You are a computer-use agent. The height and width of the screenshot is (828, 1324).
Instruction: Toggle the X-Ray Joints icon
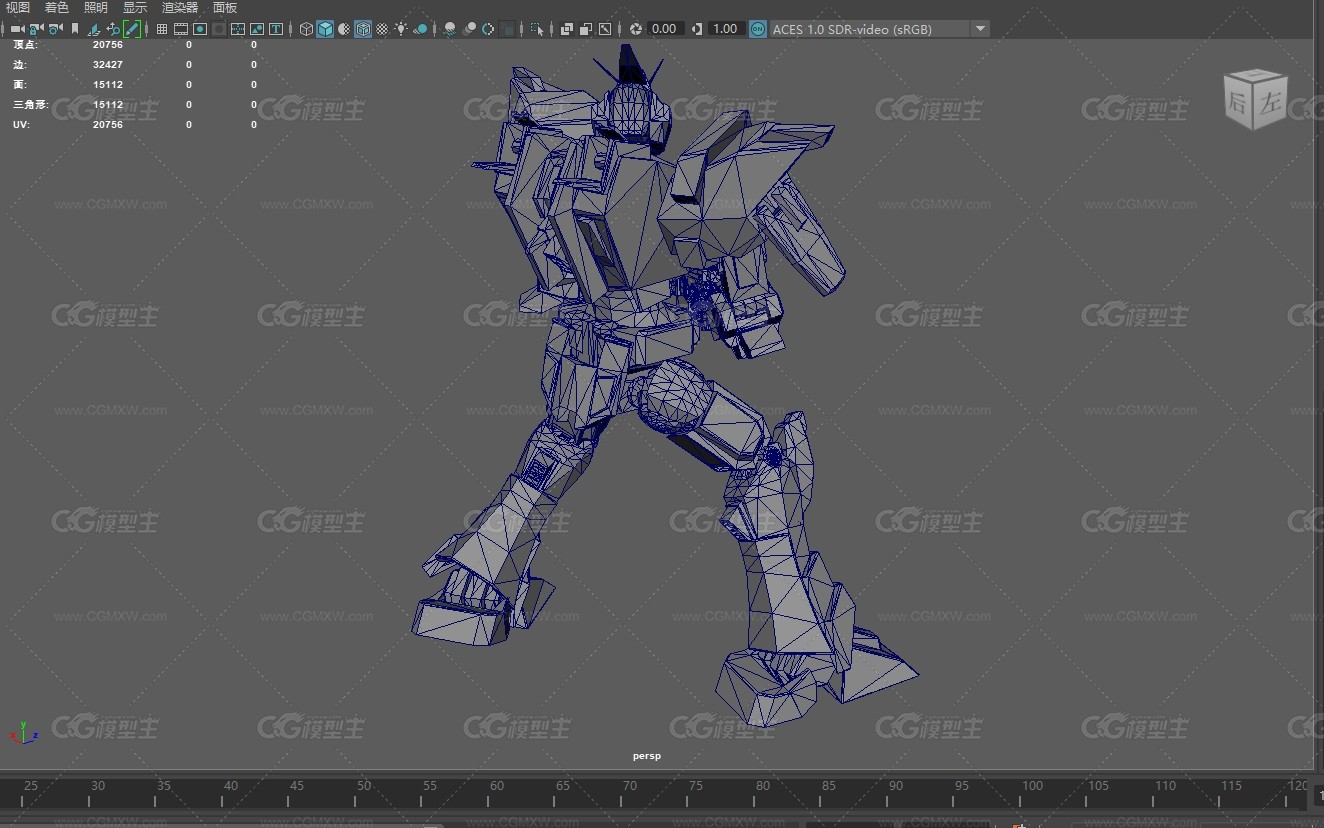(605, 29)
